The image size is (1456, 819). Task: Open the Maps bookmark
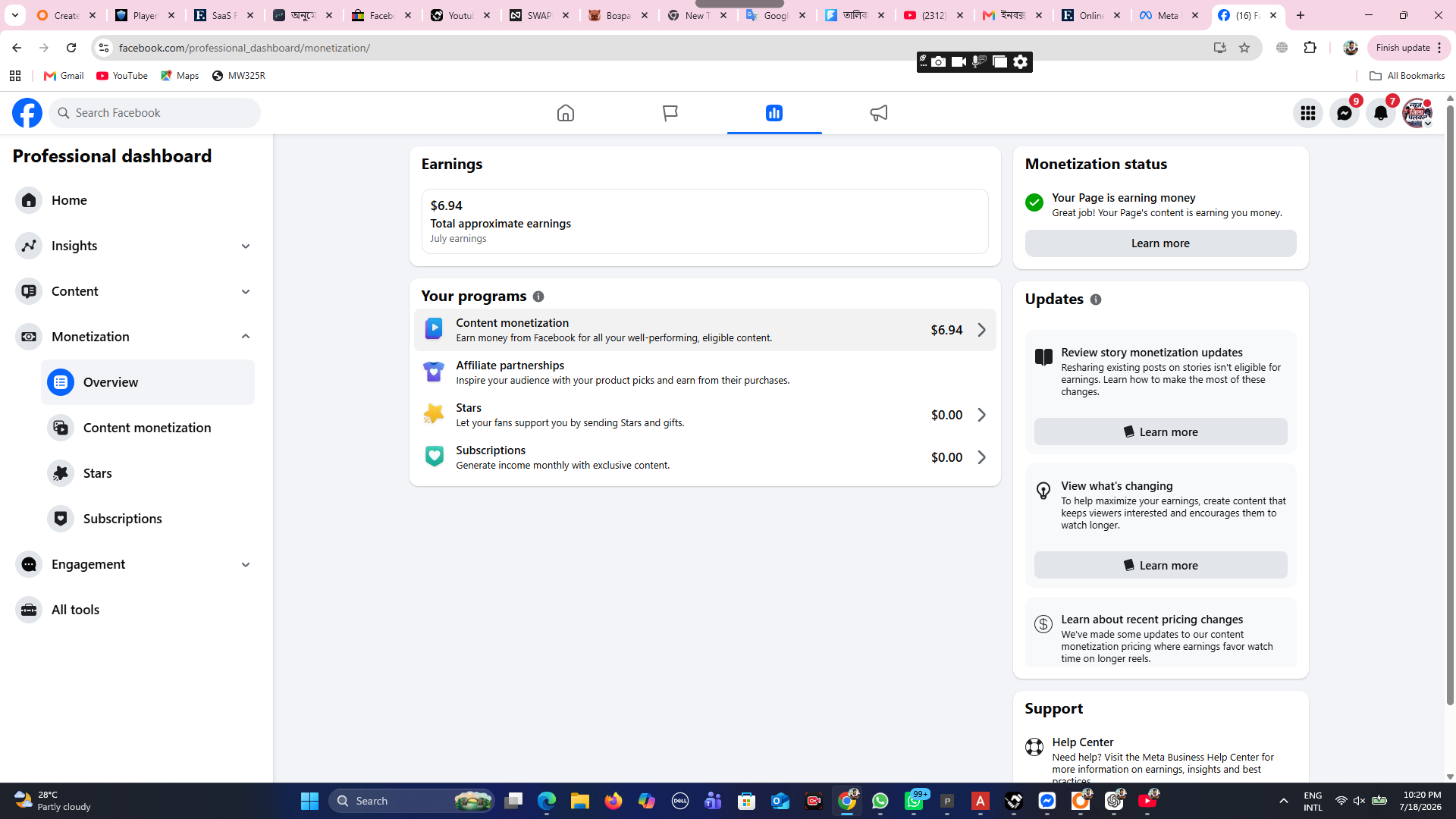click(x=180, y=76)
